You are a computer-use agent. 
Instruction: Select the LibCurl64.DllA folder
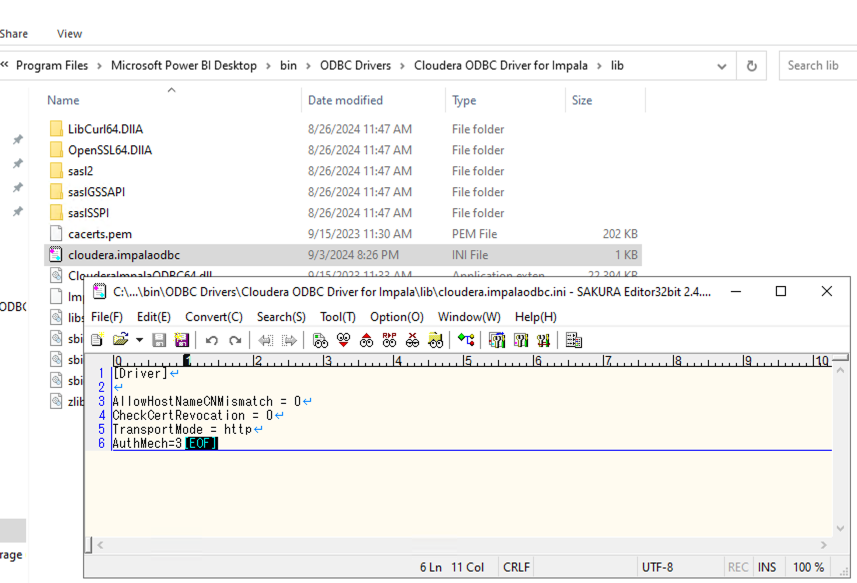click(105, 129)
